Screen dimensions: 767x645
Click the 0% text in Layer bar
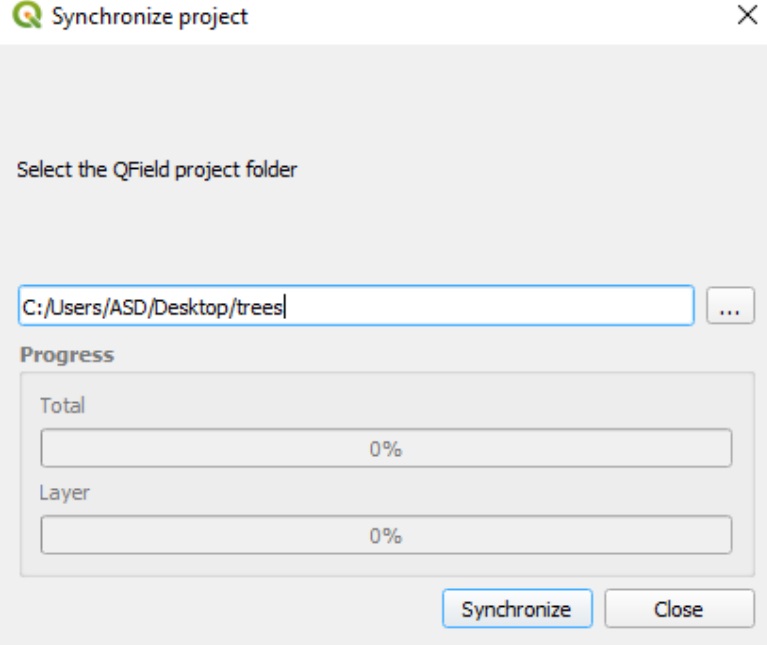pyautogui.click(x=385, y=536)
